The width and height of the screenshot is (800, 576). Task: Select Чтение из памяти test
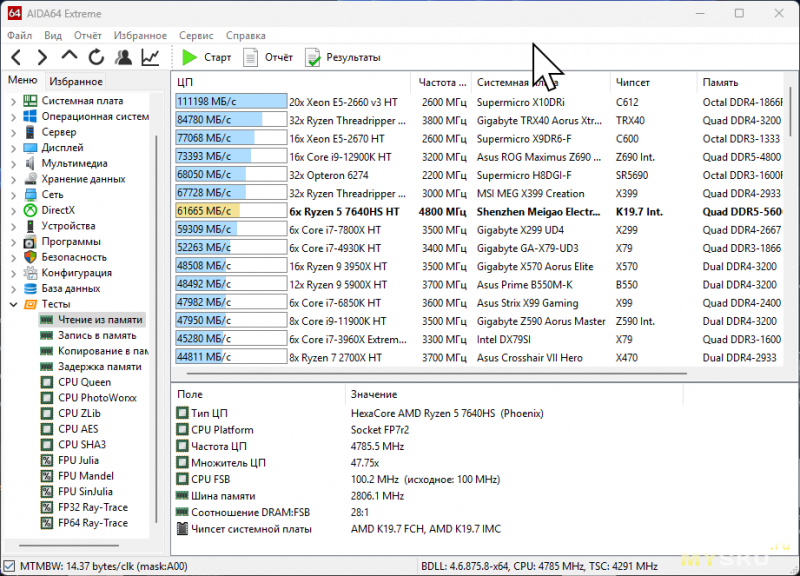[92, 320]
